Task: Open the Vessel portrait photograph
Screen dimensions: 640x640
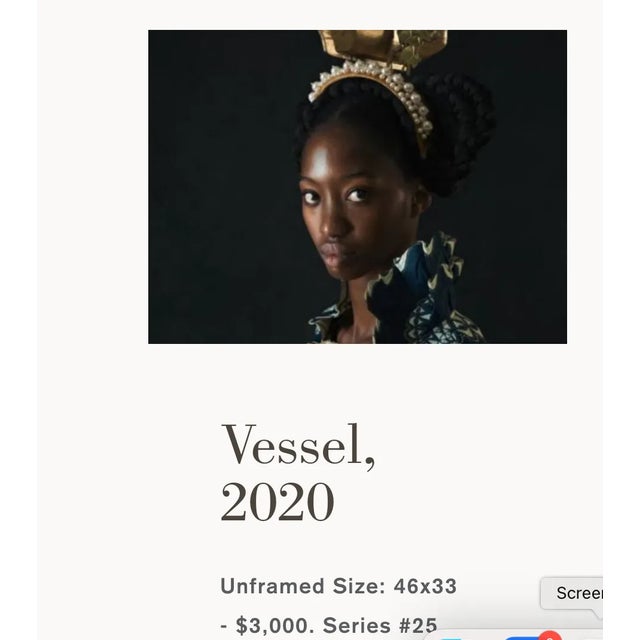Action: 357,187
